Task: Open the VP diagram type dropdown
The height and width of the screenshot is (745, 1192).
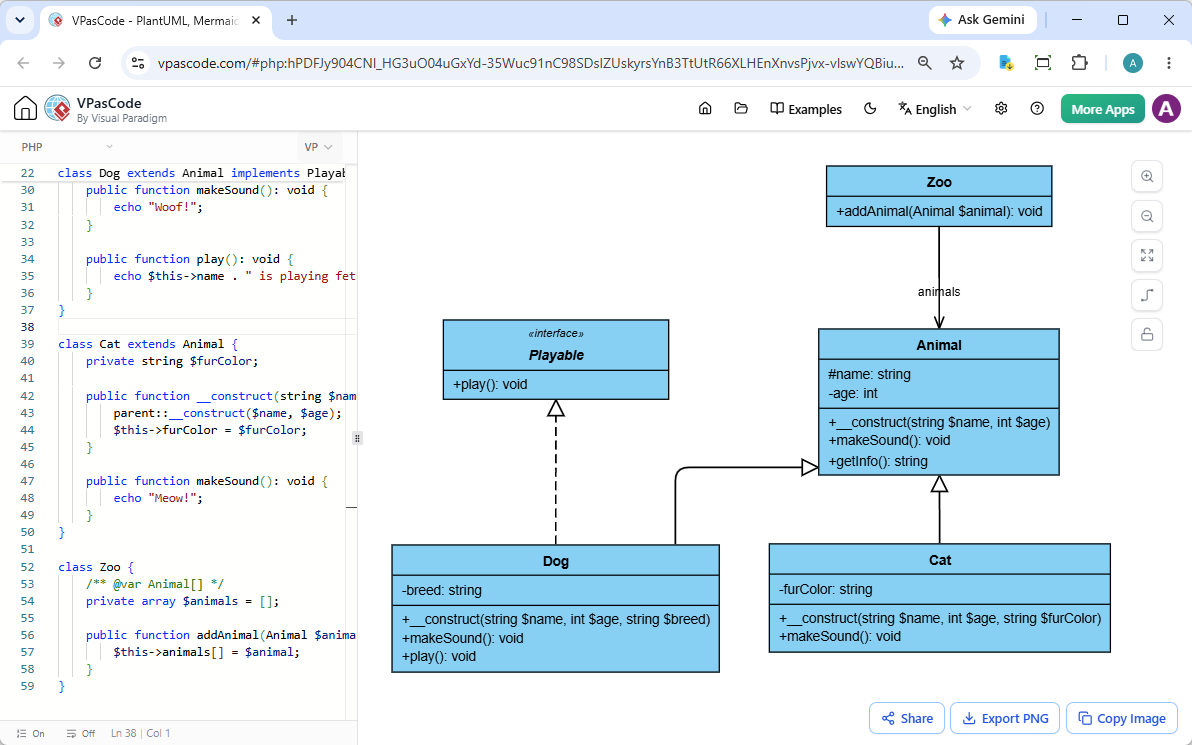Action: pos(319,147)
